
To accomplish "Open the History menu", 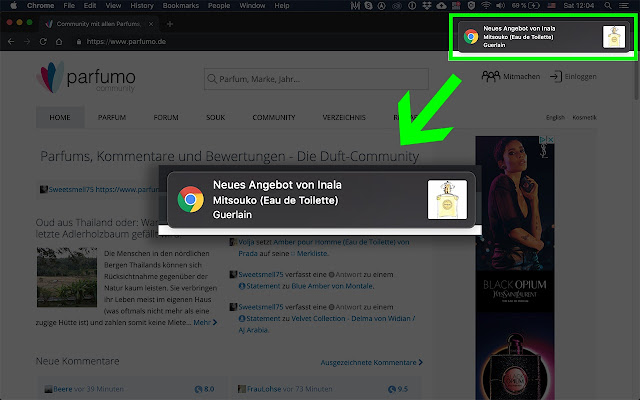I will tap(142, 5).
